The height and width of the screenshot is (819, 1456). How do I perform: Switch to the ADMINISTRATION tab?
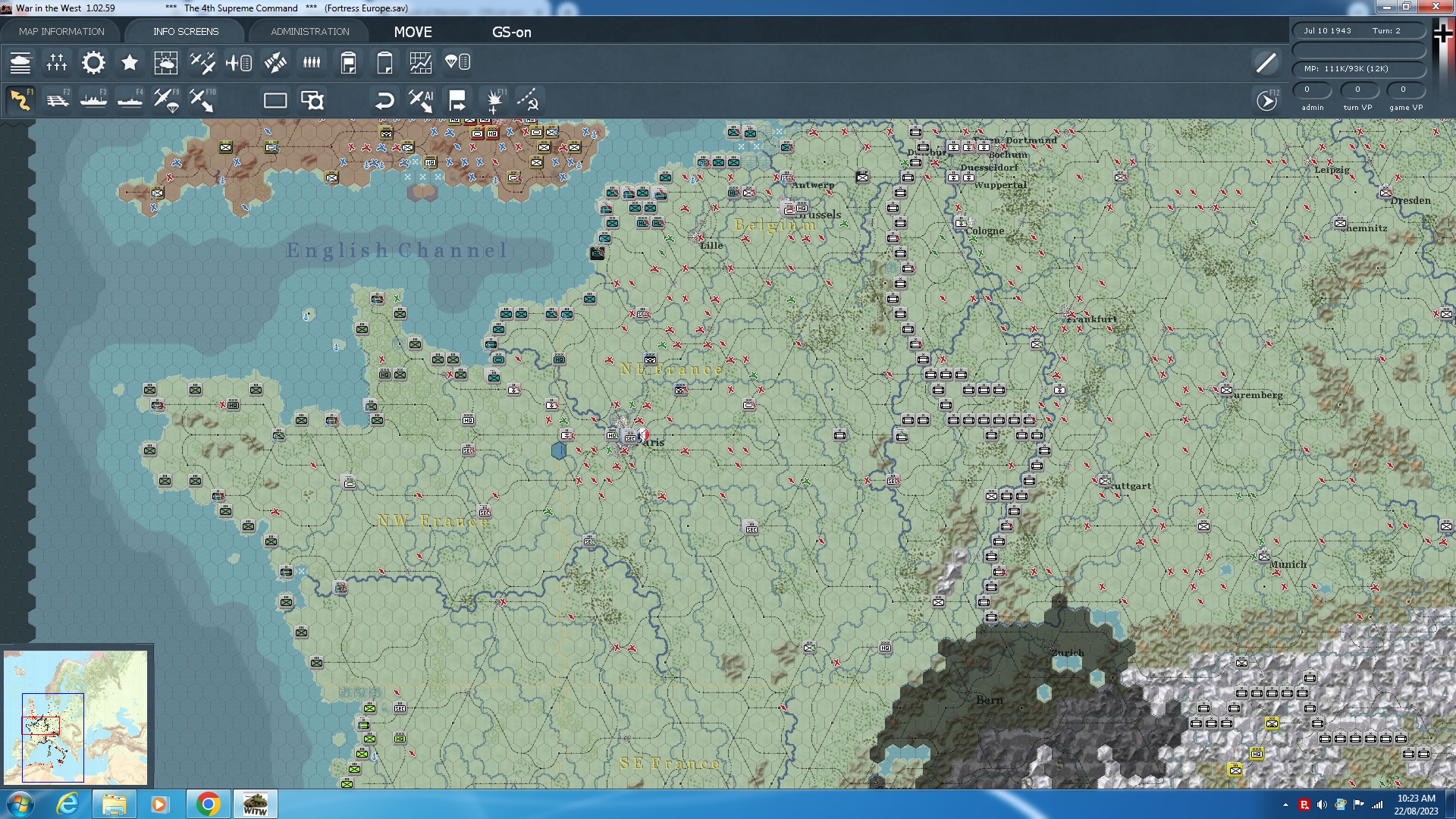(x=309, y=31)
